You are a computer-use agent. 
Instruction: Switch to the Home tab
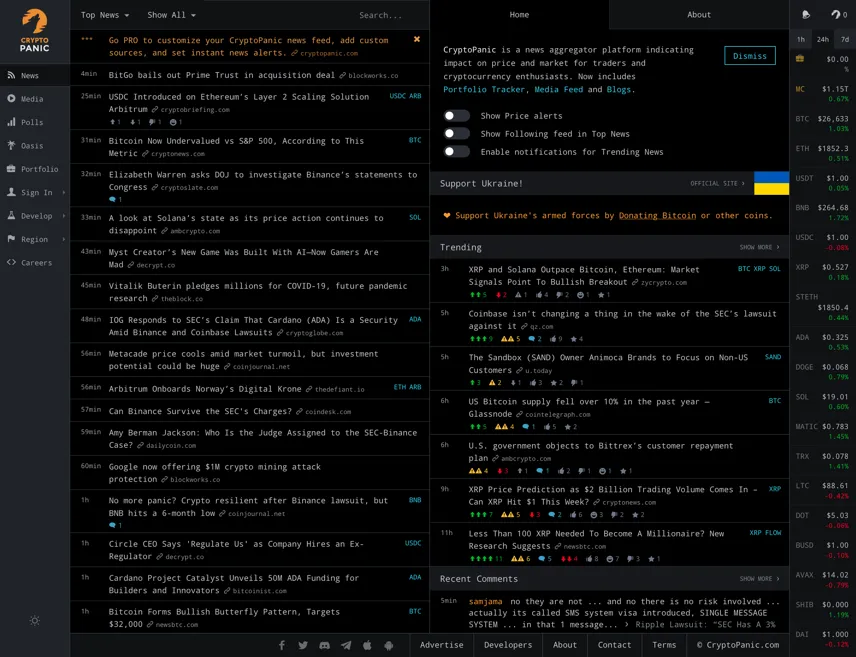tap(519, 15)
